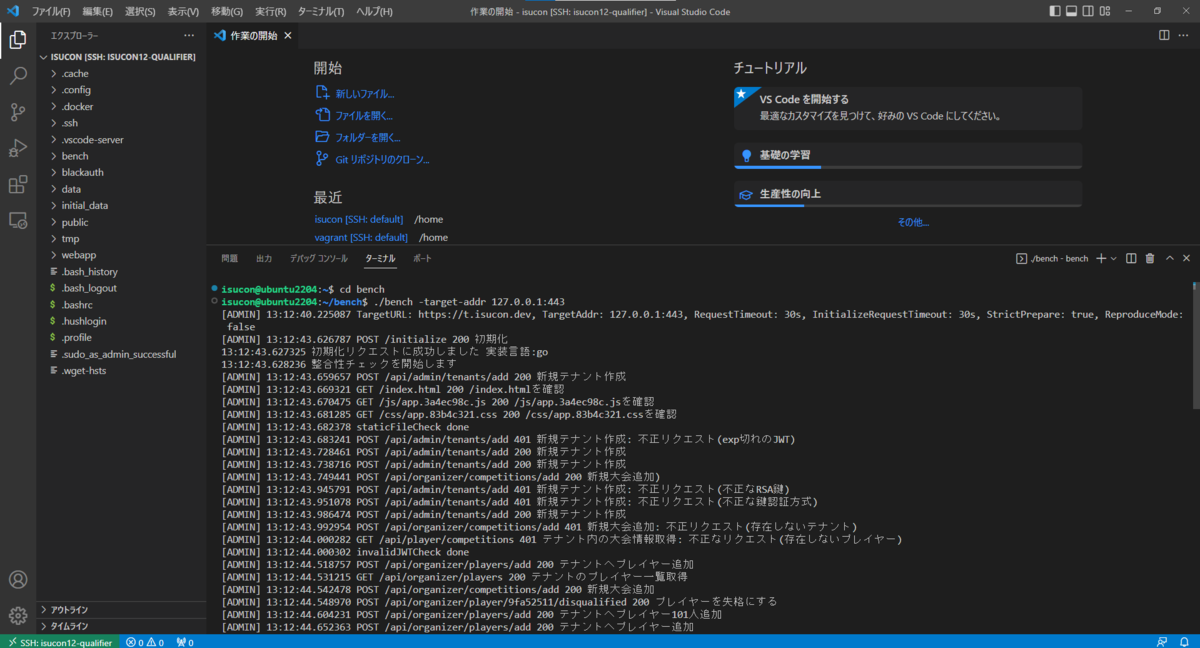Maximize the panel size chevron
Viewport: 1200px width, 648px height.
1168,258
